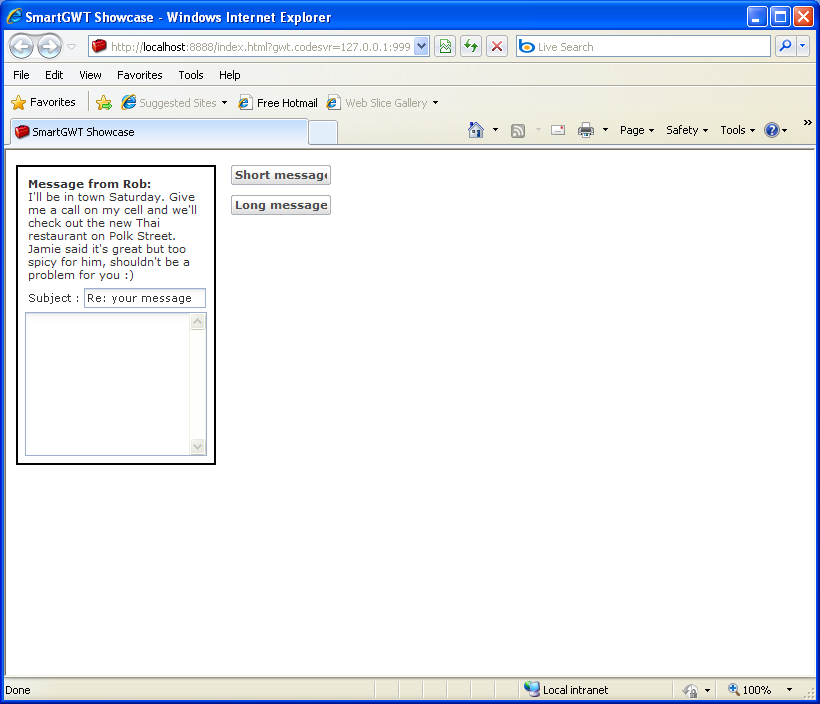The image size is (820, 704).
Task: Click the Done status bar text
Action: click(x=18, y=690)
